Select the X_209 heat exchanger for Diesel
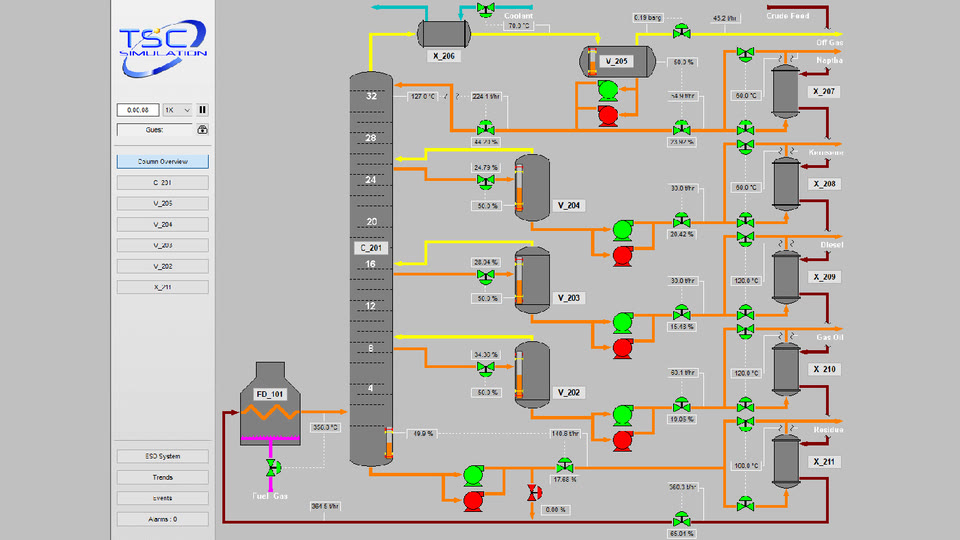This screenshot has height=540, width=960. [786, 277]
